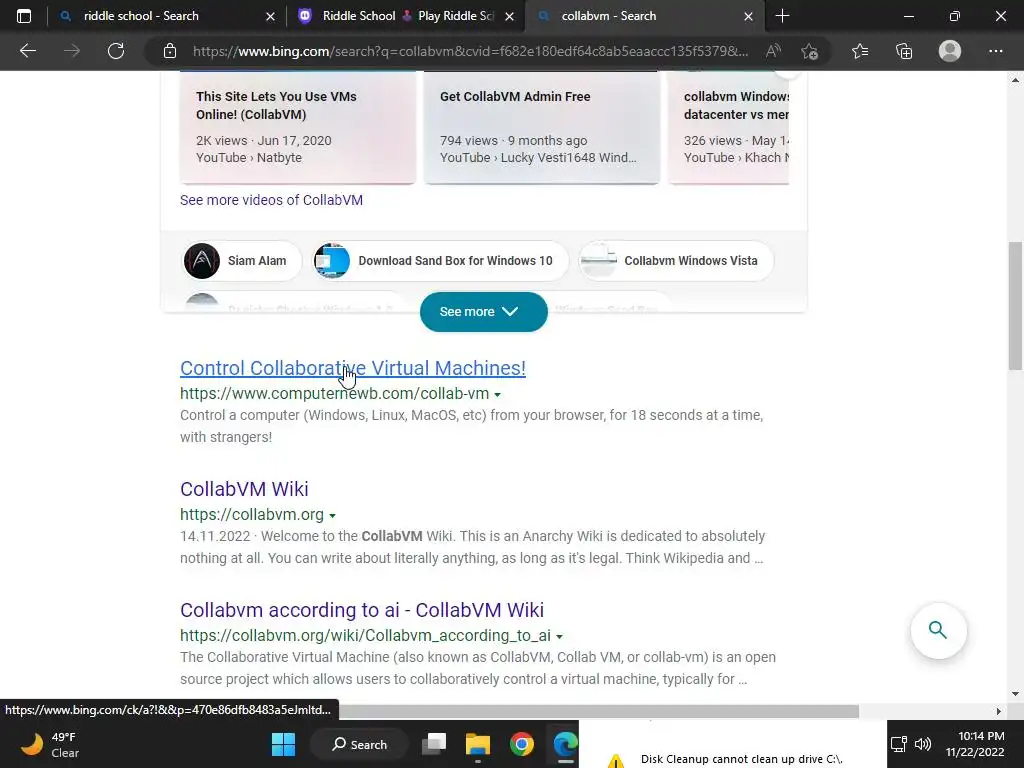
Task: Go forward with the forward arrow button
Action: (x=72, y=51)
